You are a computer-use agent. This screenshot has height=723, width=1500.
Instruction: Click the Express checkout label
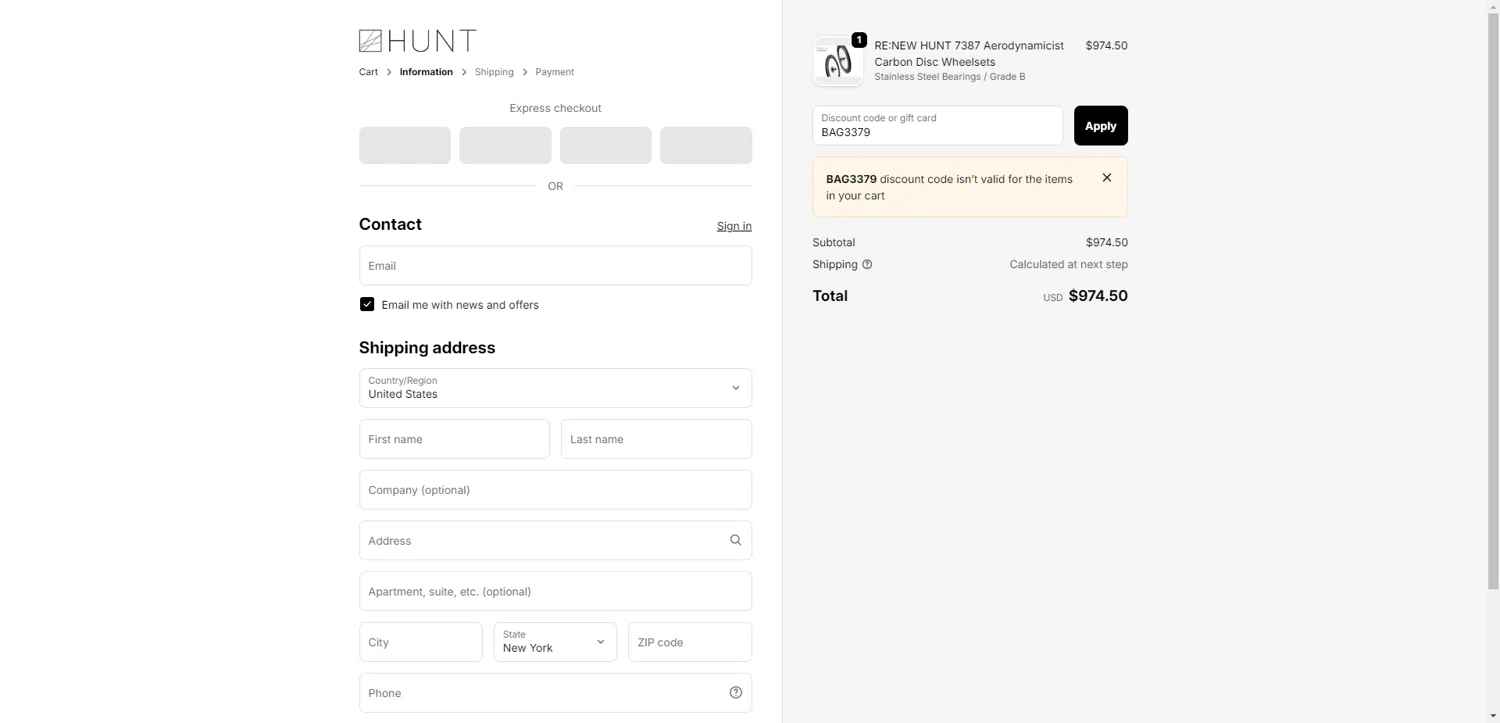tap(555, 108)
